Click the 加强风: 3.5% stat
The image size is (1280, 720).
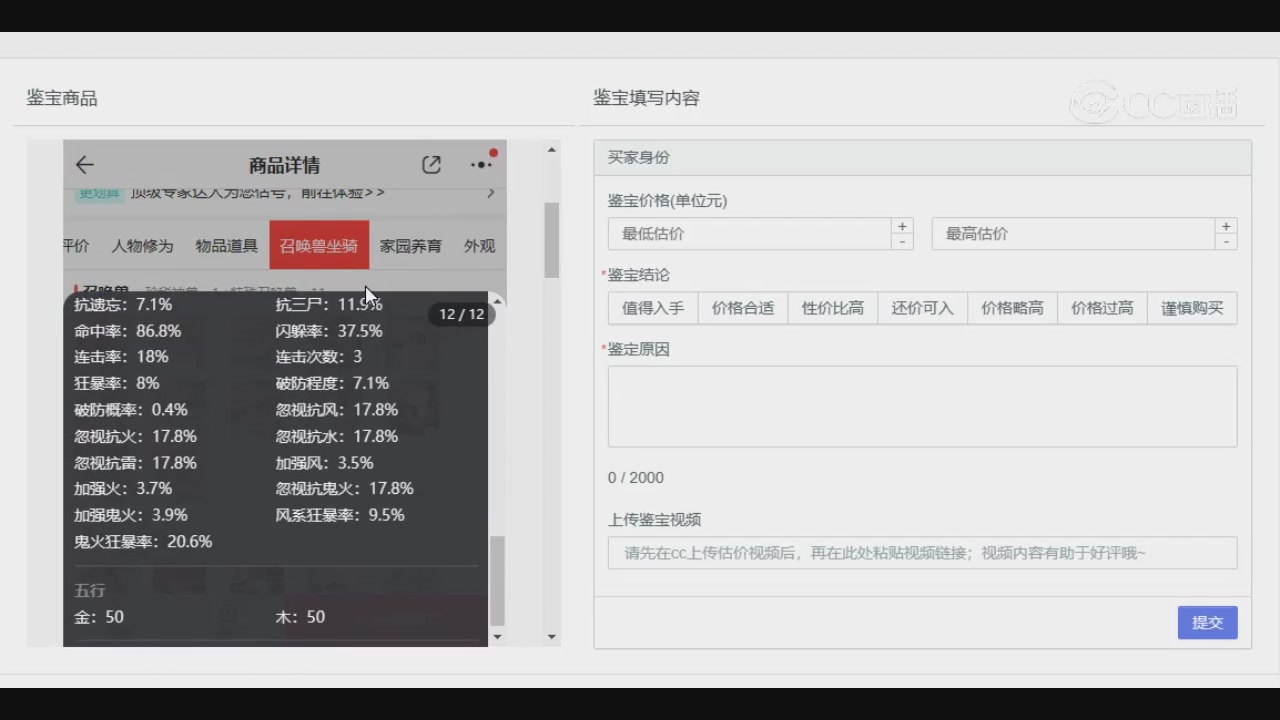[x=325, y=463]
